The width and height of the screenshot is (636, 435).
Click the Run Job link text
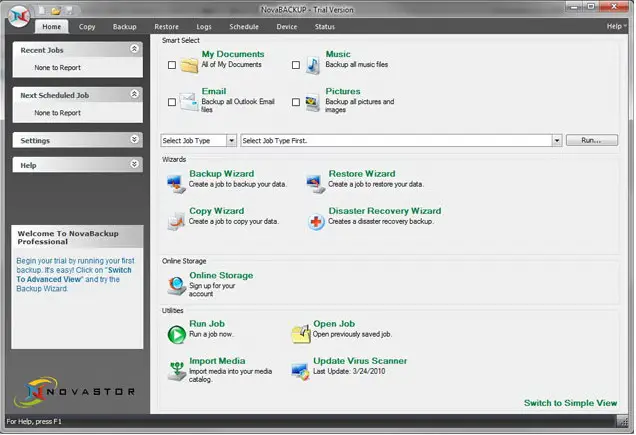(207, 324)
